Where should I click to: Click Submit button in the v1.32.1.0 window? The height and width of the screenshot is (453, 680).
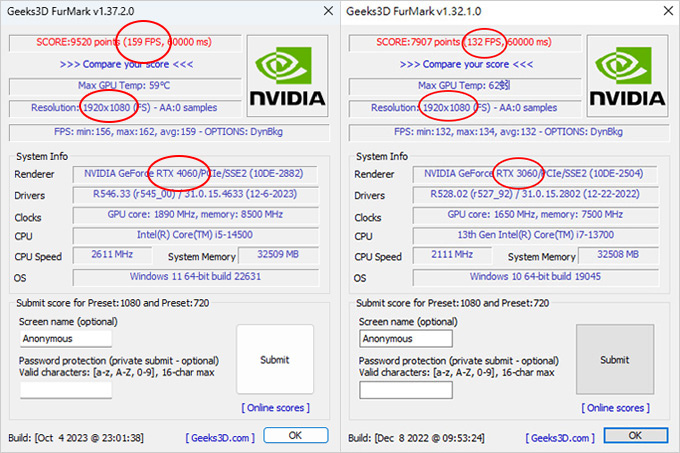[x=615, y=359]
